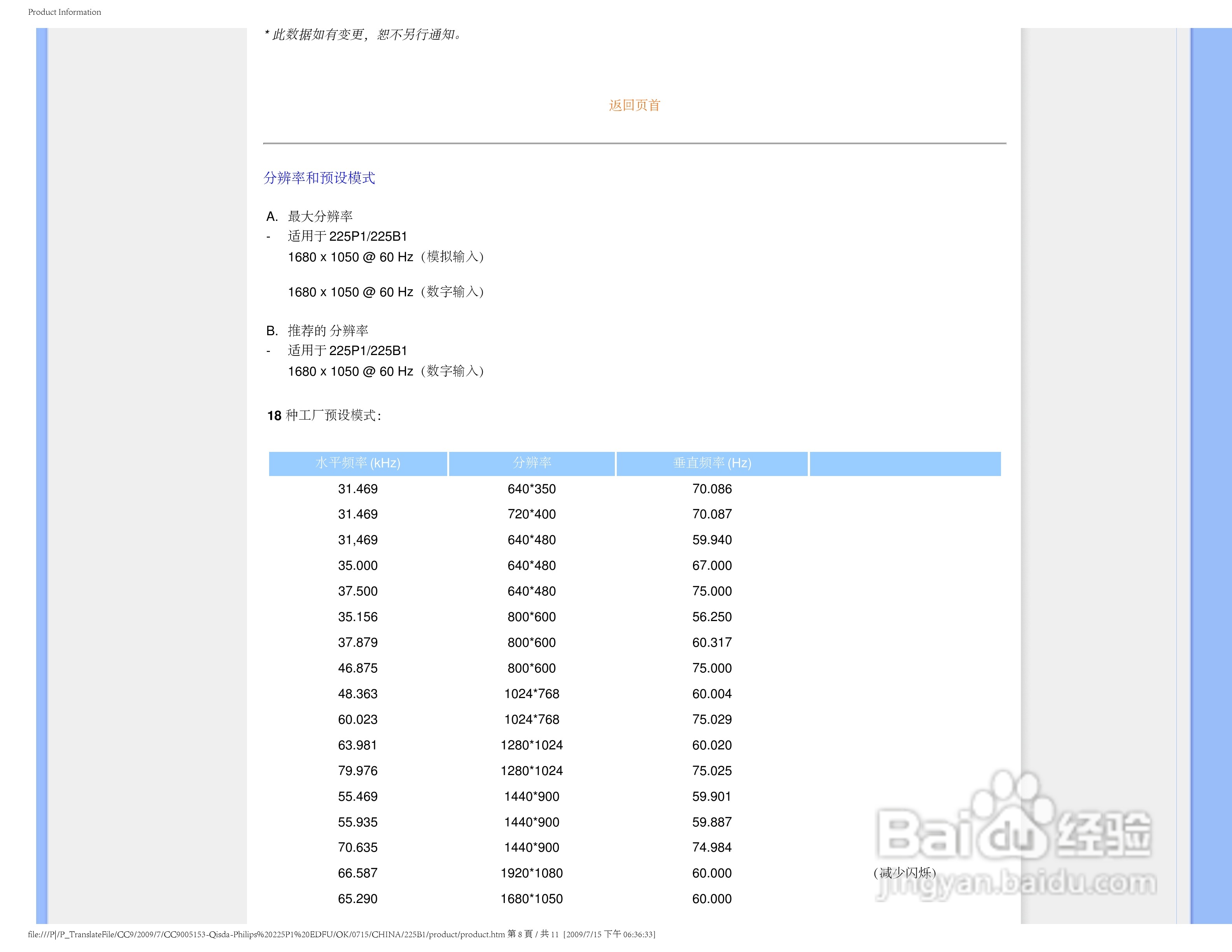Image resolution: width=1232 pixels, height=952 pixels.
Task: Click the 1920*1080 resolution table cell
Action: coord(531,873)
